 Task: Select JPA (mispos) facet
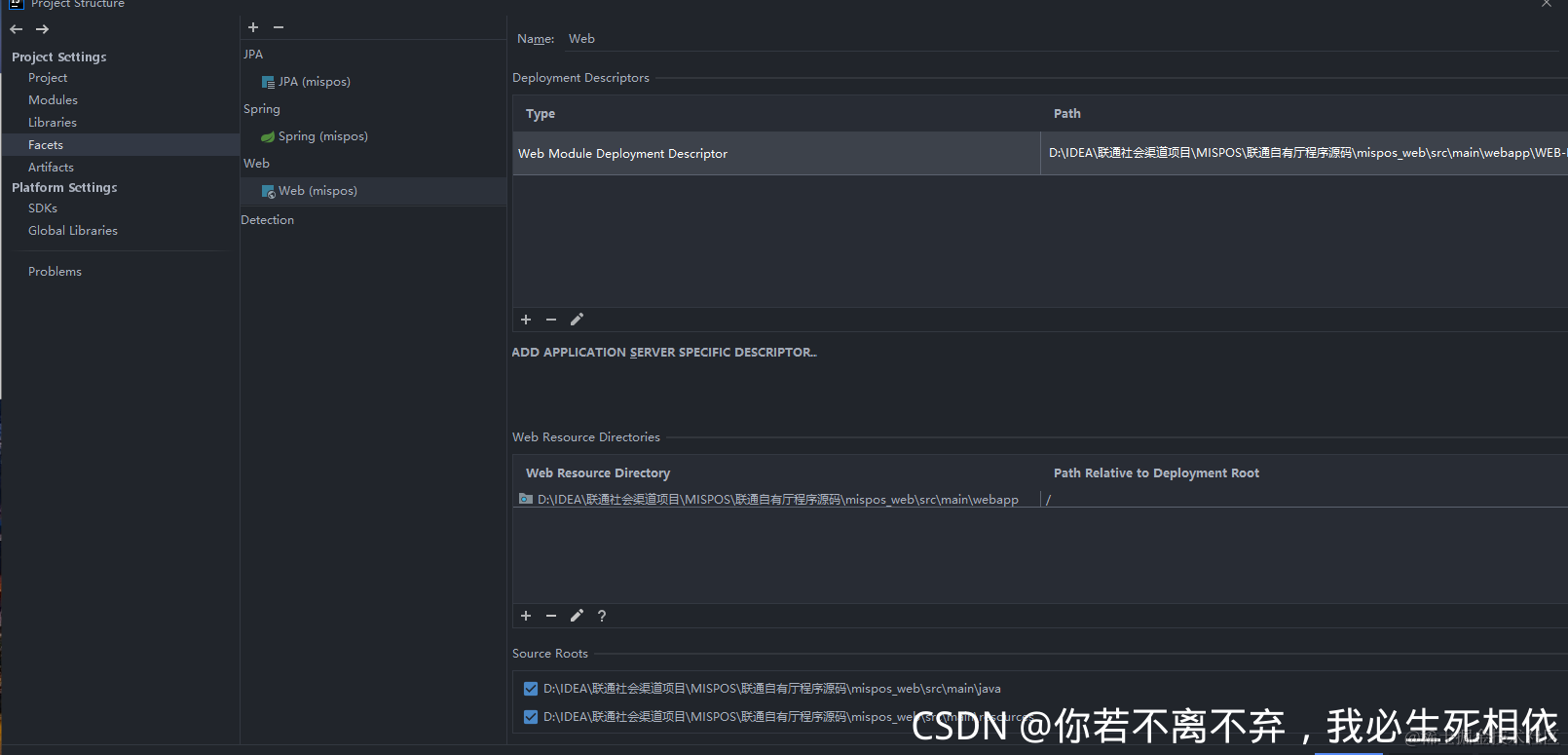[315, 82]
